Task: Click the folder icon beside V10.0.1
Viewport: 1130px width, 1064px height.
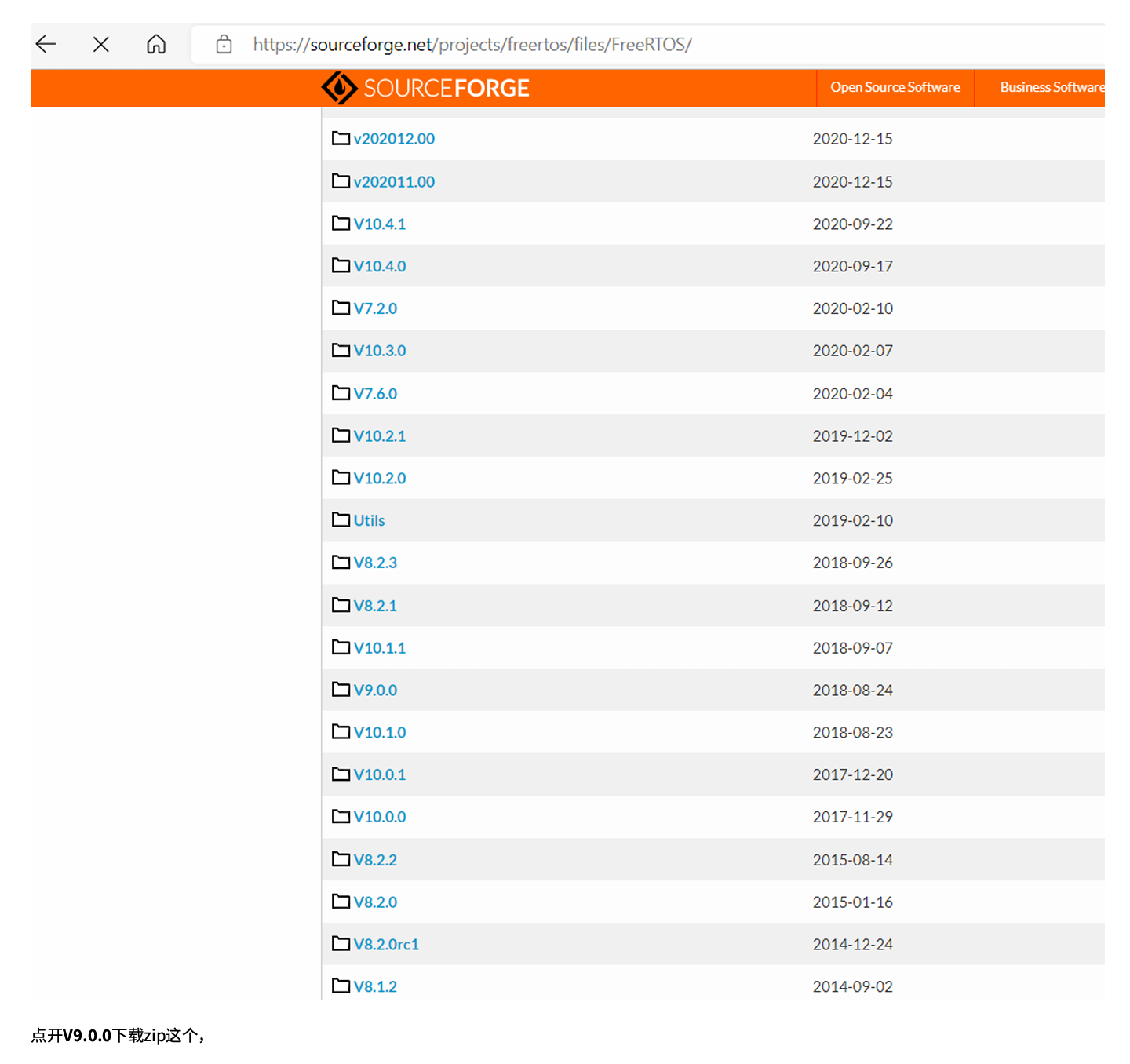Action: click(x=341, y=774)
